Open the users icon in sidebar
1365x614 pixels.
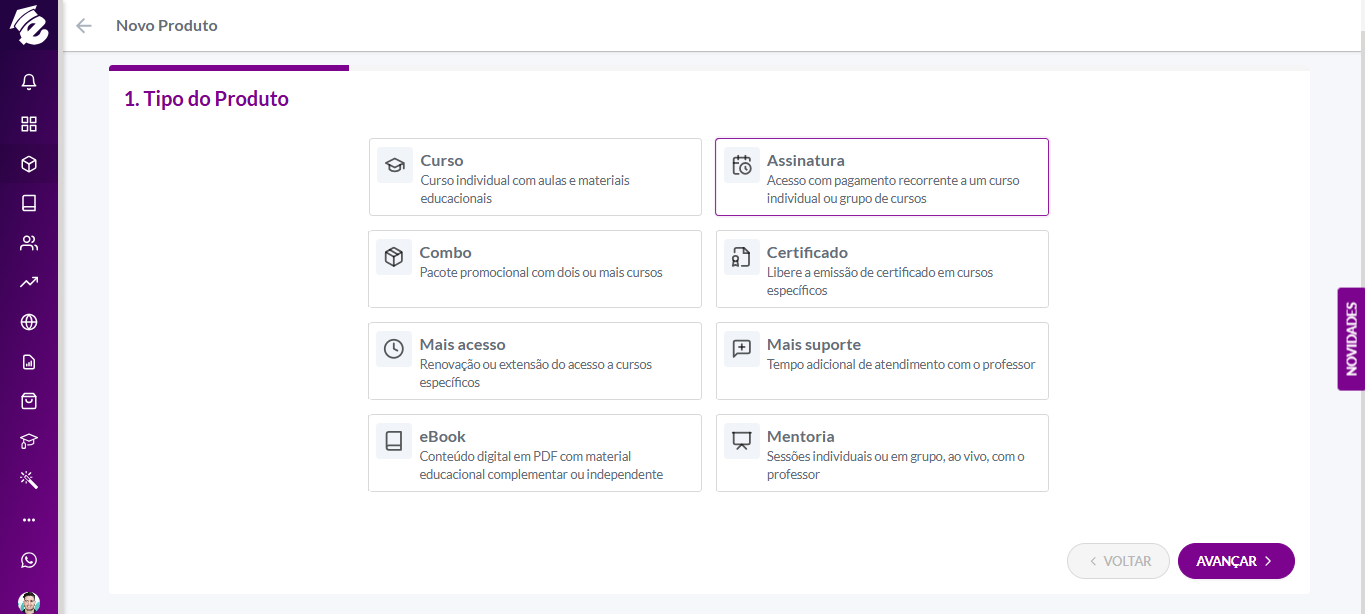[x=29, y=243]
